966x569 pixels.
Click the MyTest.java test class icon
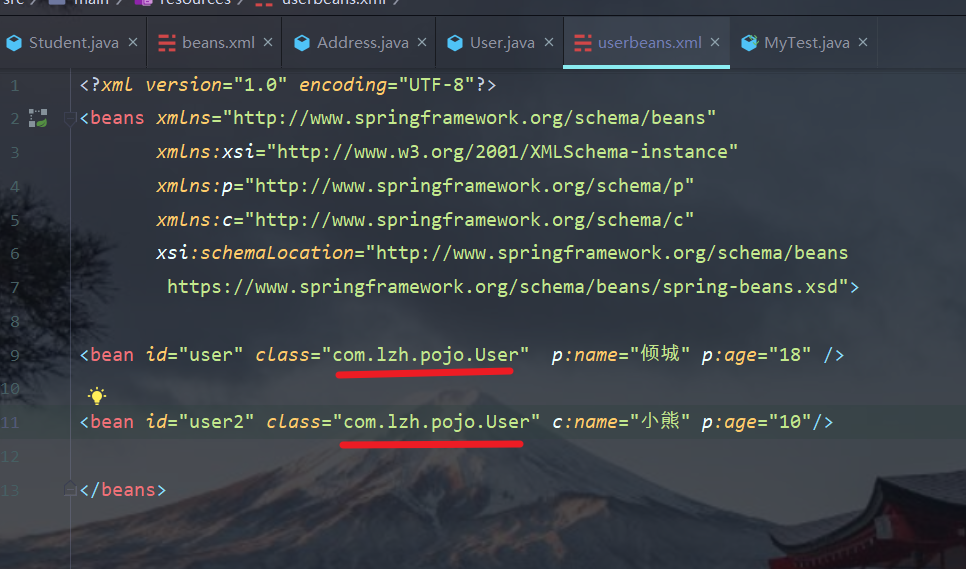749,42
